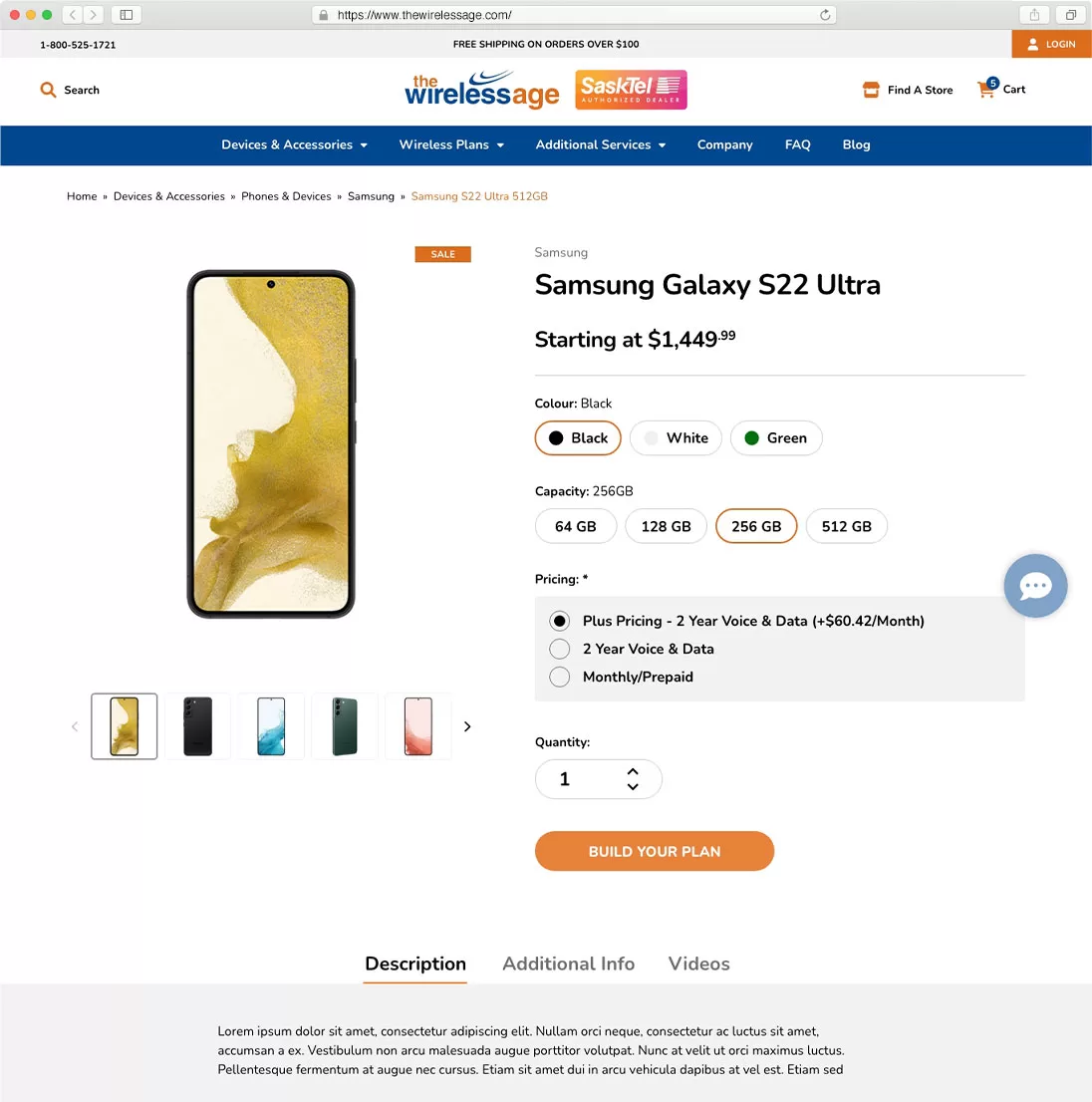1092x1102 pixels.
Task: Switch to Additional Info tab
Action: click(568, 964)
